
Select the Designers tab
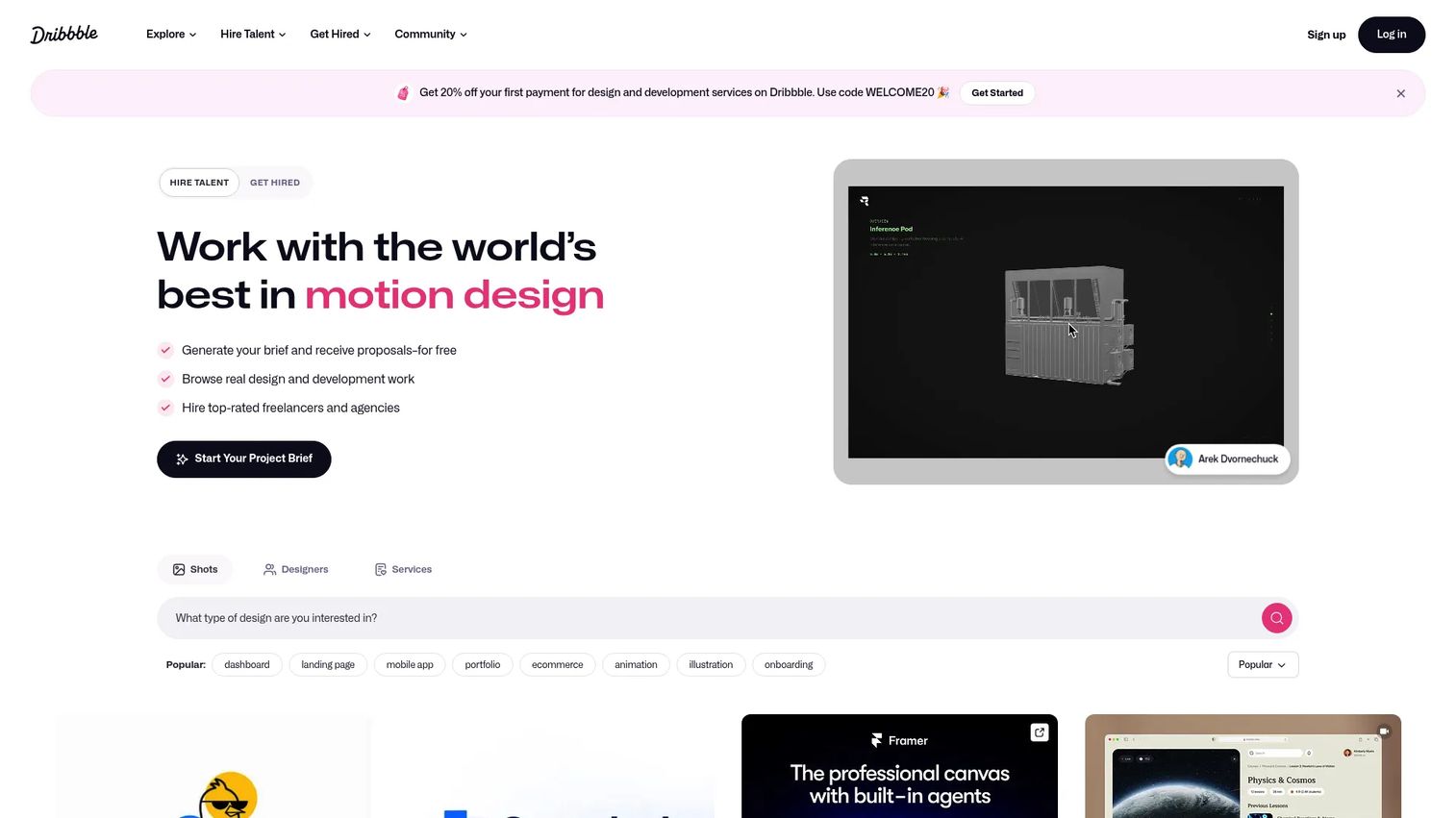[x=296, y=570]
